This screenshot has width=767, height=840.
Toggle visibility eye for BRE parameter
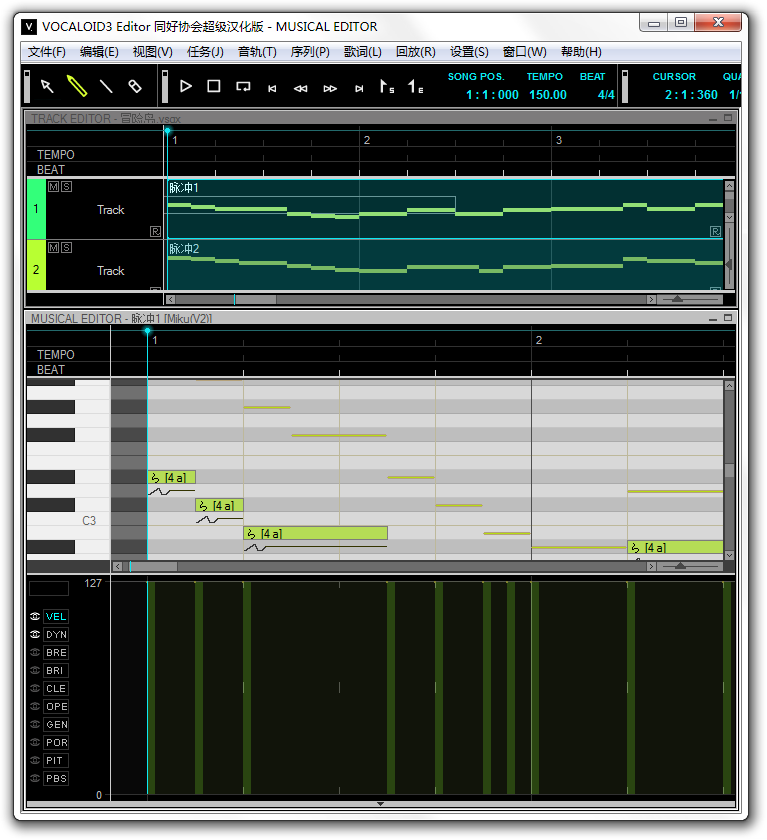[35, 653]
